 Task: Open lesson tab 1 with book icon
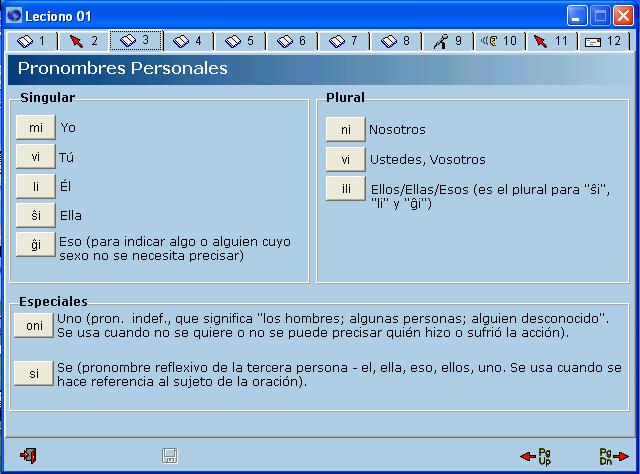(32, 41)
